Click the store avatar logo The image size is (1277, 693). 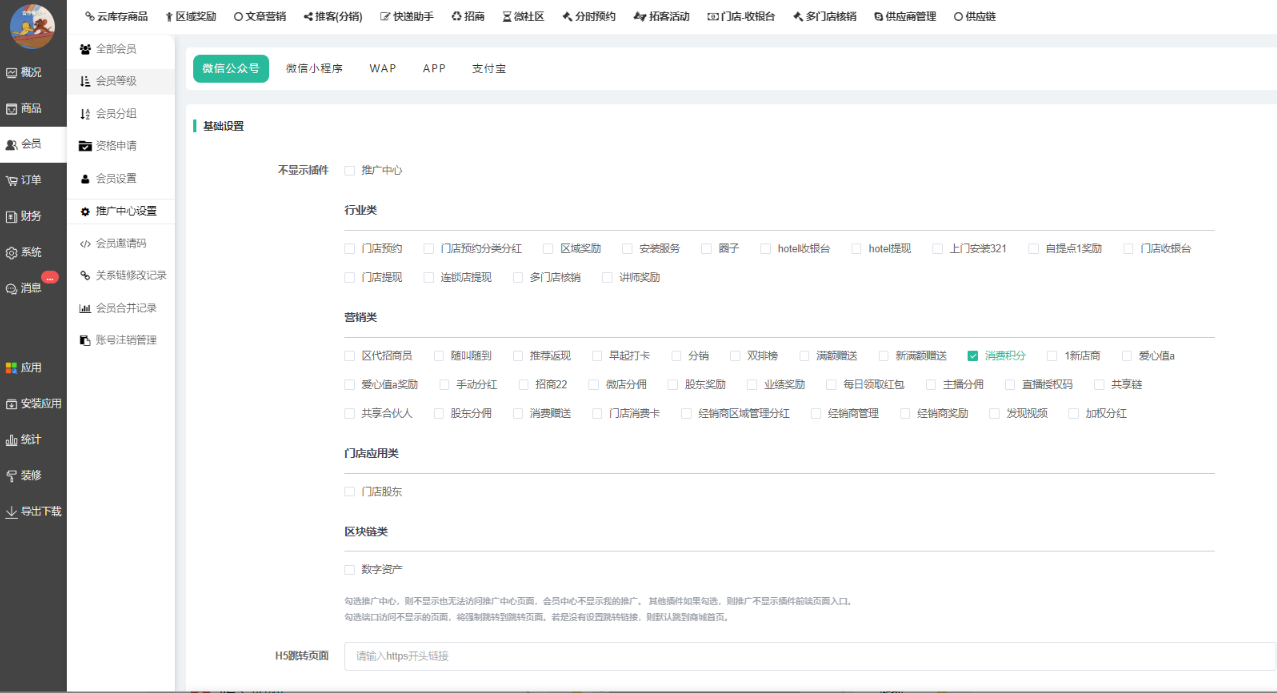click(32, 26)
